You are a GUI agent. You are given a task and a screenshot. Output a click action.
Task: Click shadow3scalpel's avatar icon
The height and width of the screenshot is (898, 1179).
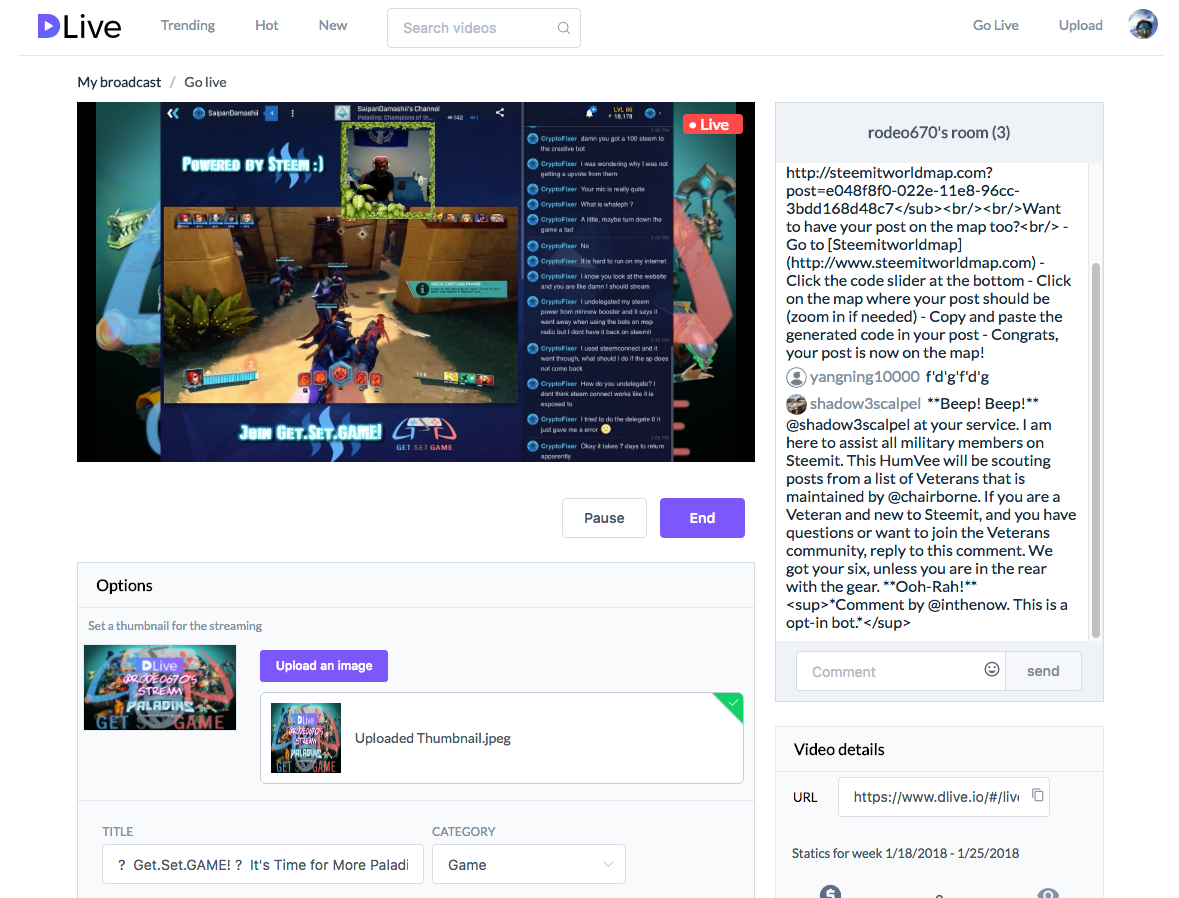796,404
